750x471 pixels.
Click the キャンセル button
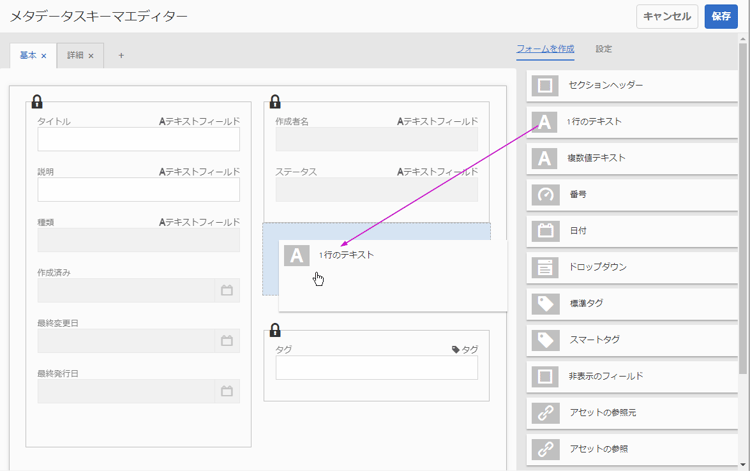(x=667, y=16)
